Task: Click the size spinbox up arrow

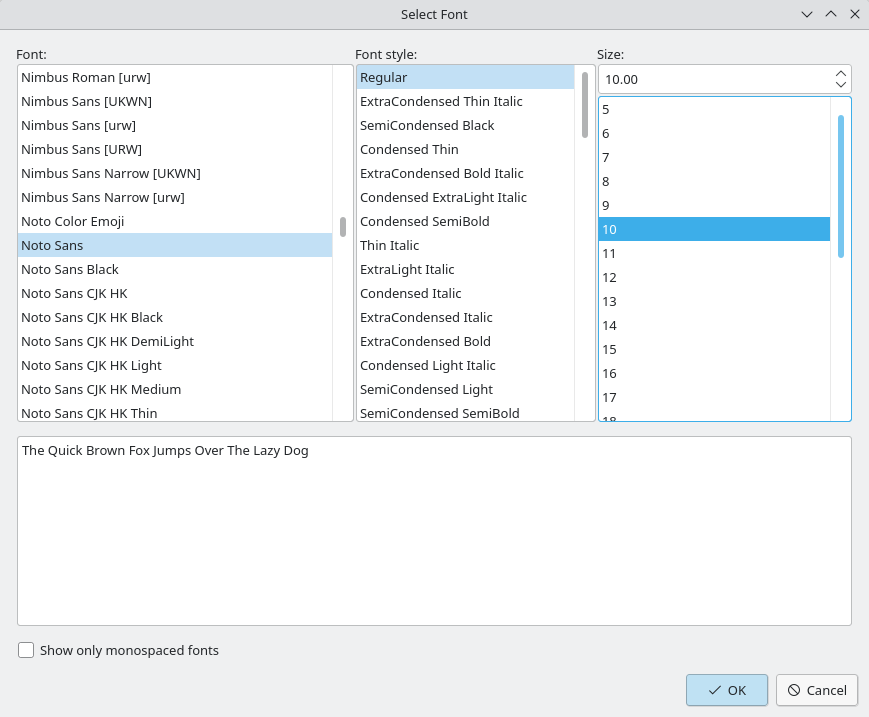Action: pos(840,73)
